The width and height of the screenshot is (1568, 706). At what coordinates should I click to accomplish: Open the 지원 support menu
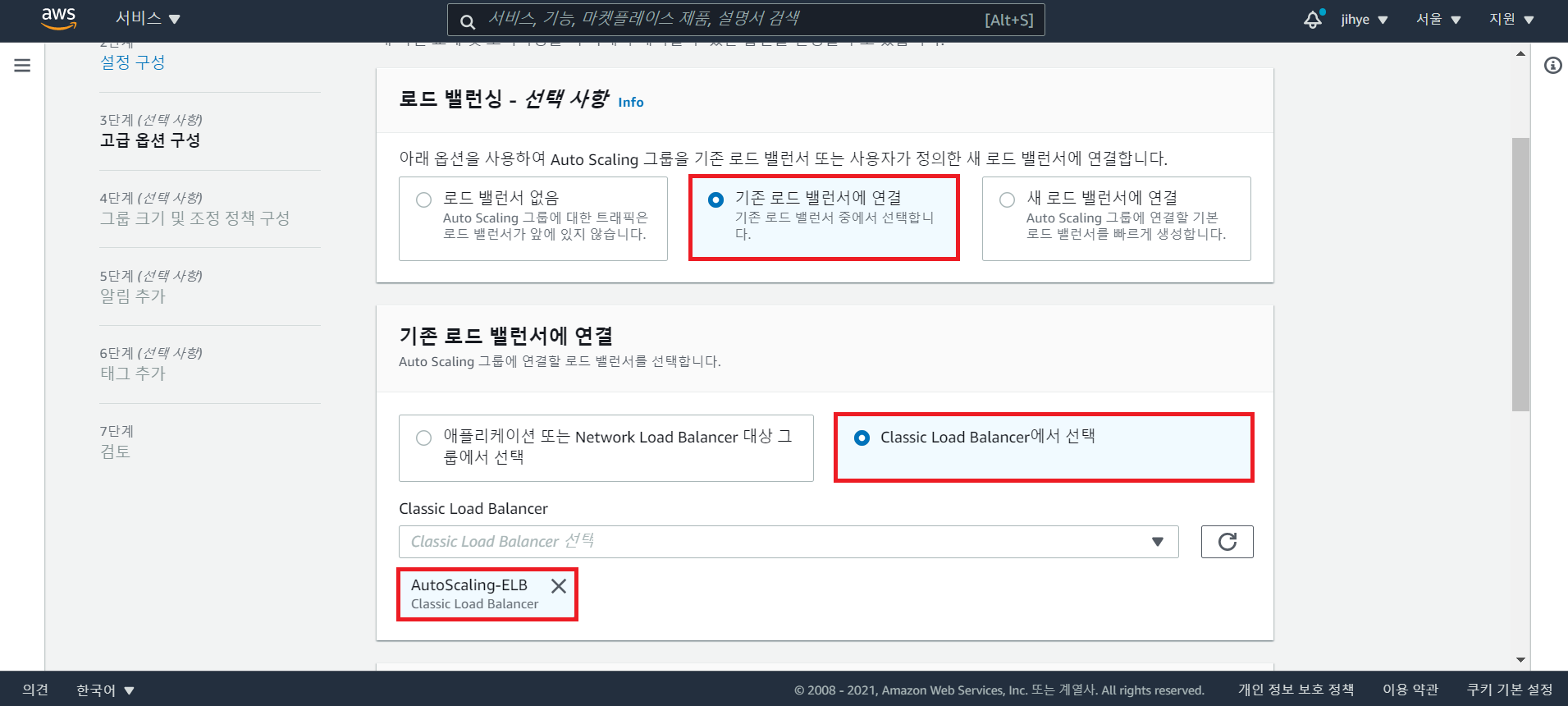[1511, 19]
